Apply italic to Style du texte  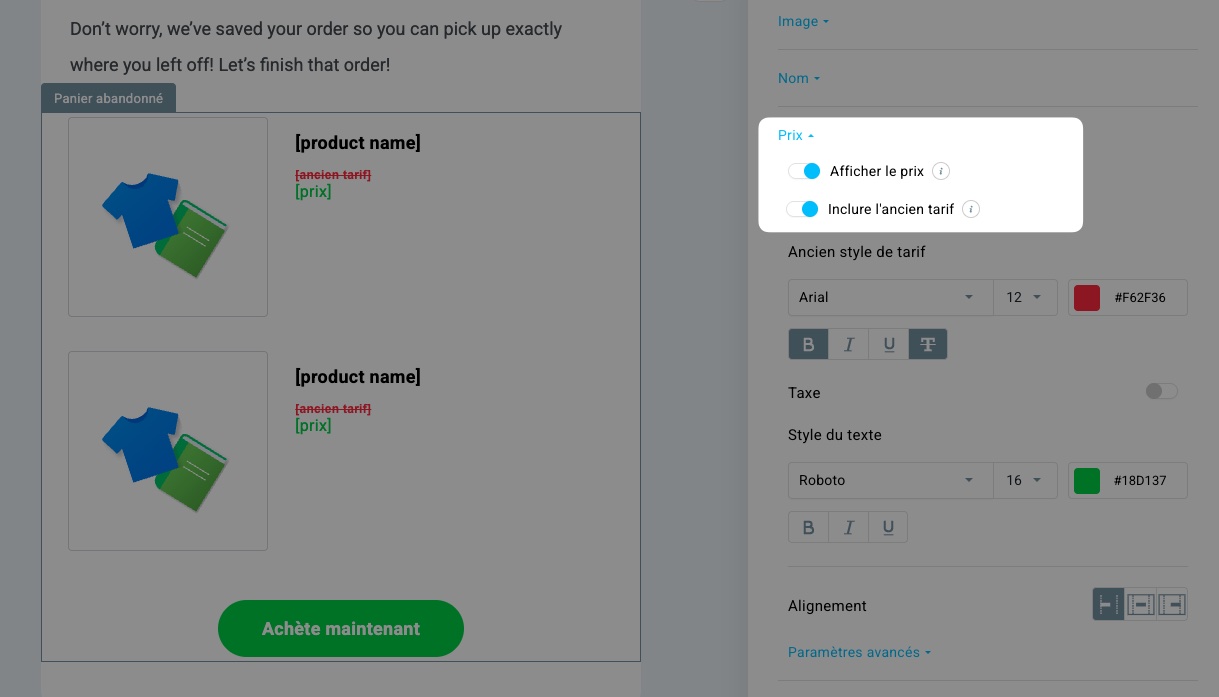point(849,528)
